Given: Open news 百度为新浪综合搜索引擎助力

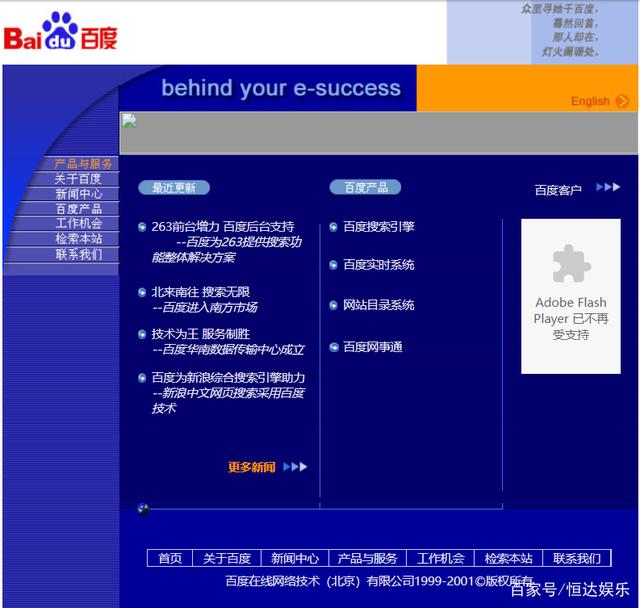Looking at the screenshot, I should pyautogui.click(x=229, y=378).
